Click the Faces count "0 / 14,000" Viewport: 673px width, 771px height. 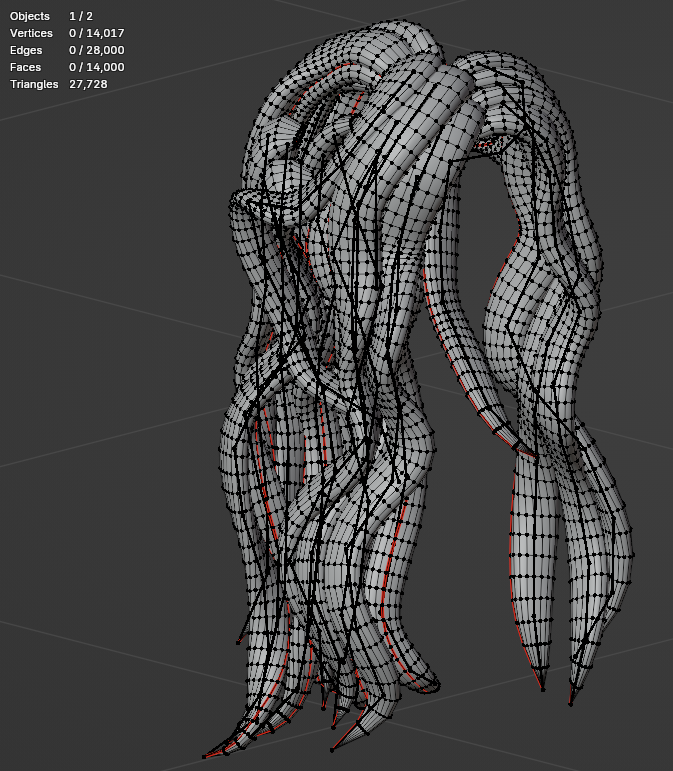pos(97,67)
